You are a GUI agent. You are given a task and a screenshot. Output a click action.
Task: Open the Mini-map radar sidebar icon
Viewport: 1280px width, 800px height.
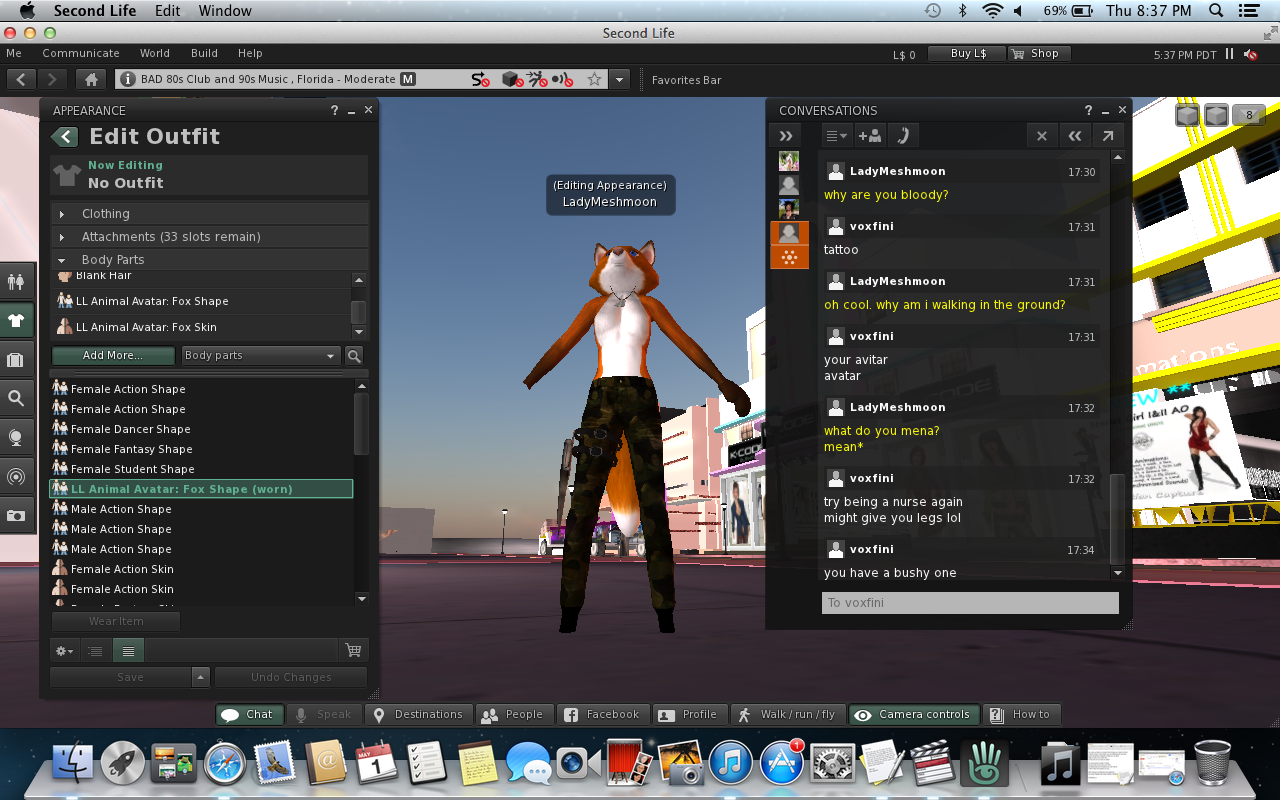tap(16, 476)
